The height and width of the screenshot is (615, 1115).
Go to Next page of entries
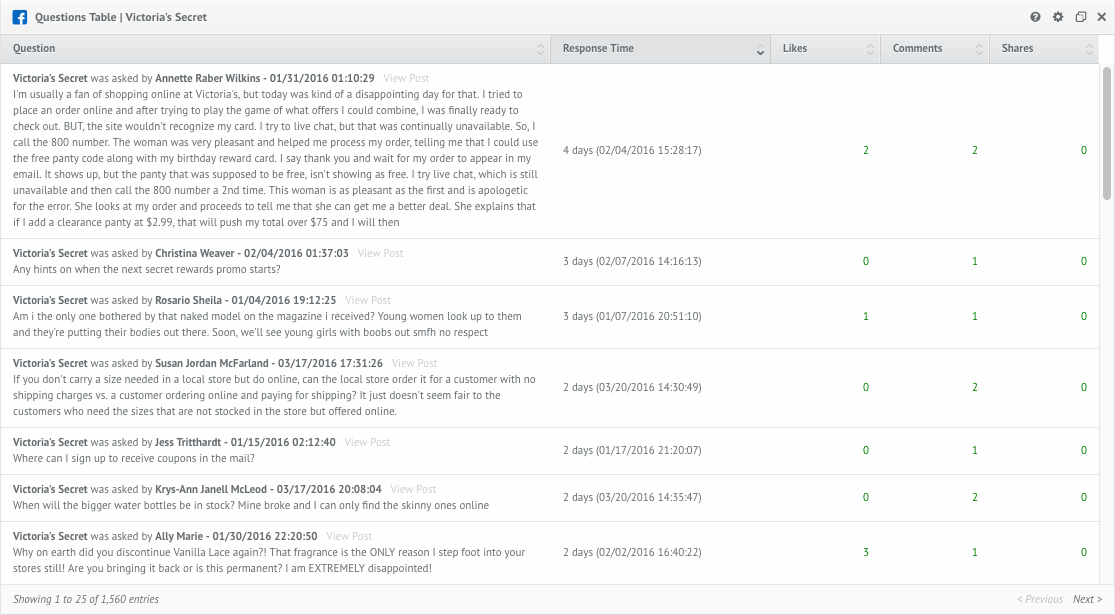[x=1087, y=599]
